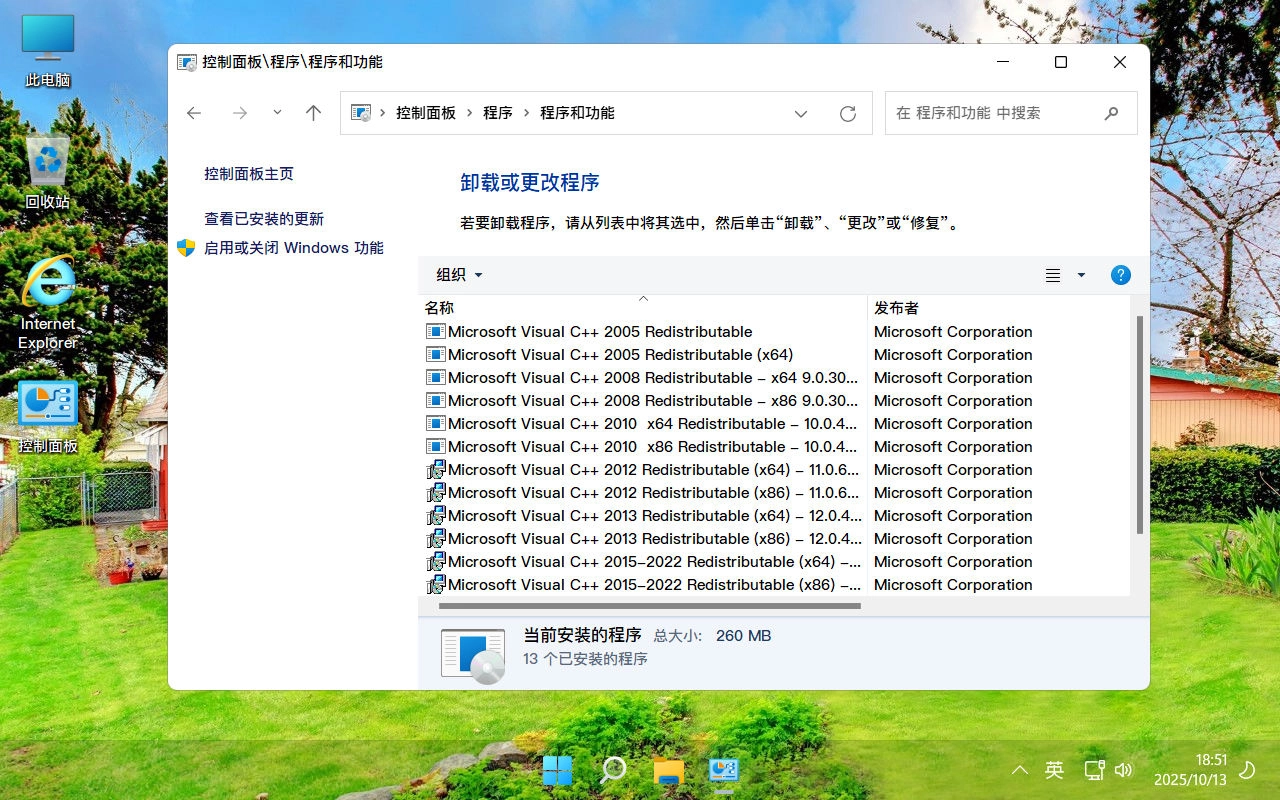Click the refresh icon in address bar
This screenshot has height=800, width=1280.
(848, 113)
